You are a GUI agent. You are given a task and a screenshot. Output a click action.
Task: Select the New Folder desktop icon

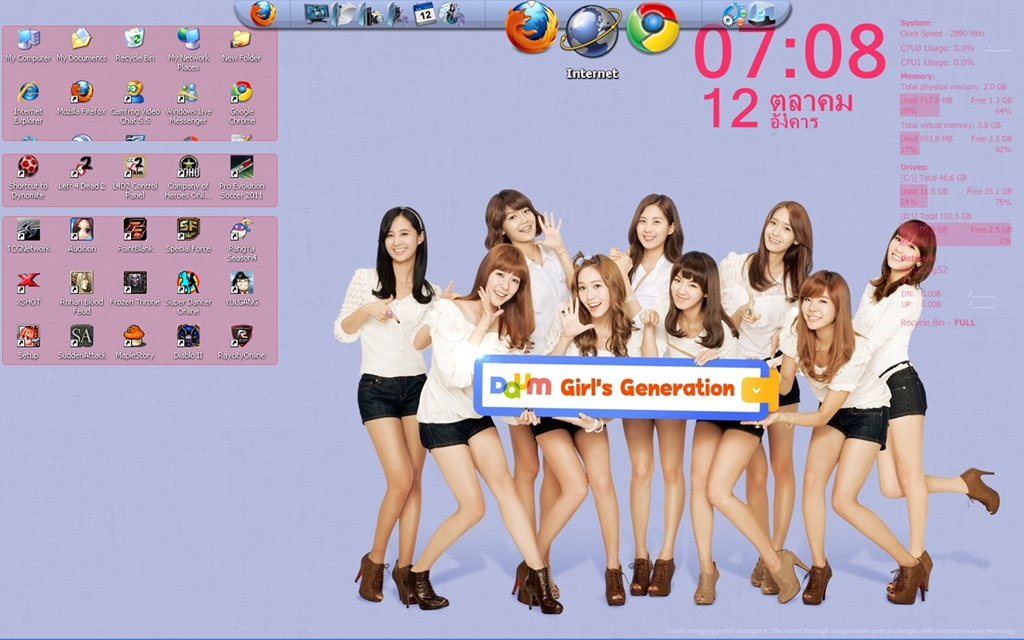241,44
